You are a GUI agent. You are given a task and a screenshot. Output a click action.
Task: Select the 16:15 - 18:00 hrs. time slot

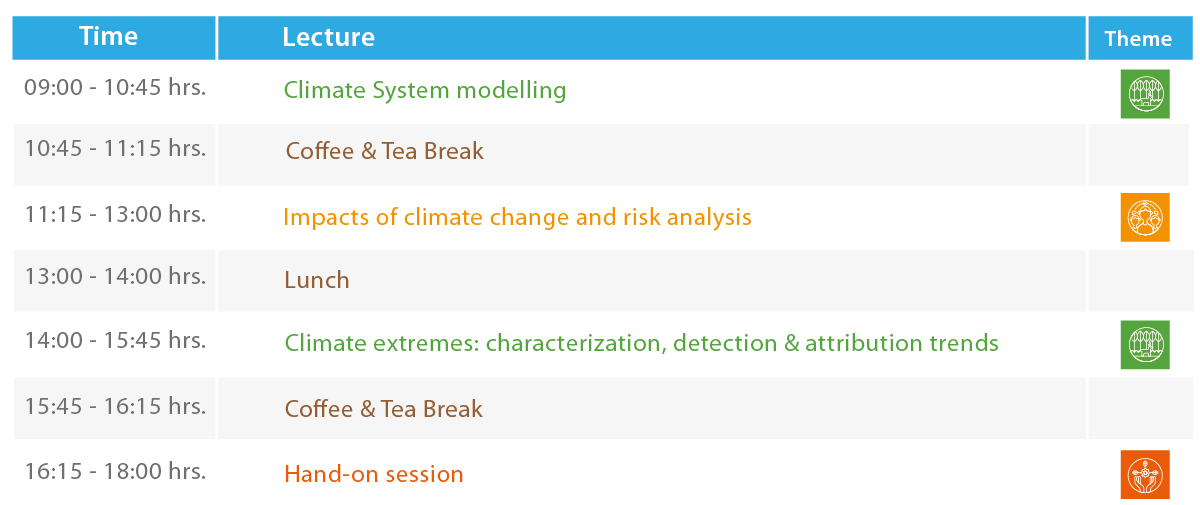[x=115, y=471]
